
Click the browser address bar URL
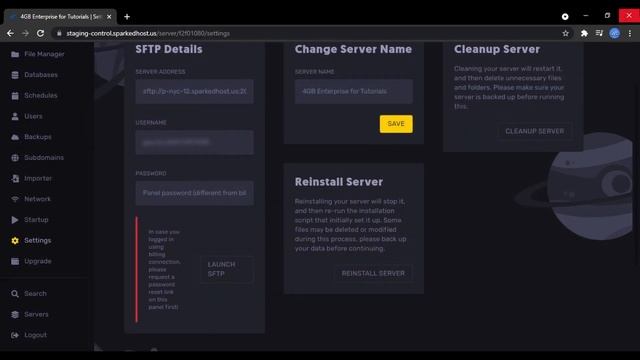click(x=148, y=33)
